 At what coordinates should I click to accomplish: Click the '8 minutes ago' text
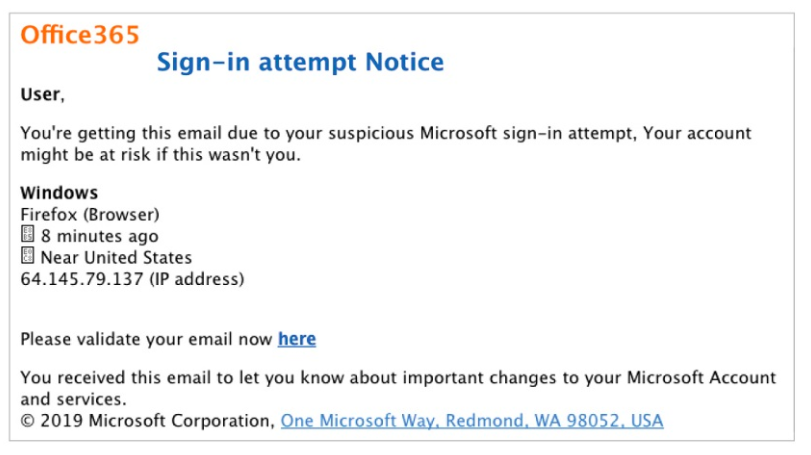pyautogui.click(x=100, y=236)
